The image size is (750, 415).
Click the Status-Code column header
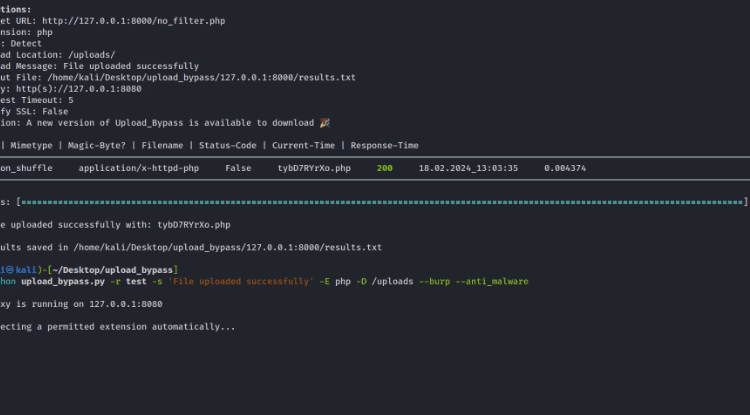[228, 145]
